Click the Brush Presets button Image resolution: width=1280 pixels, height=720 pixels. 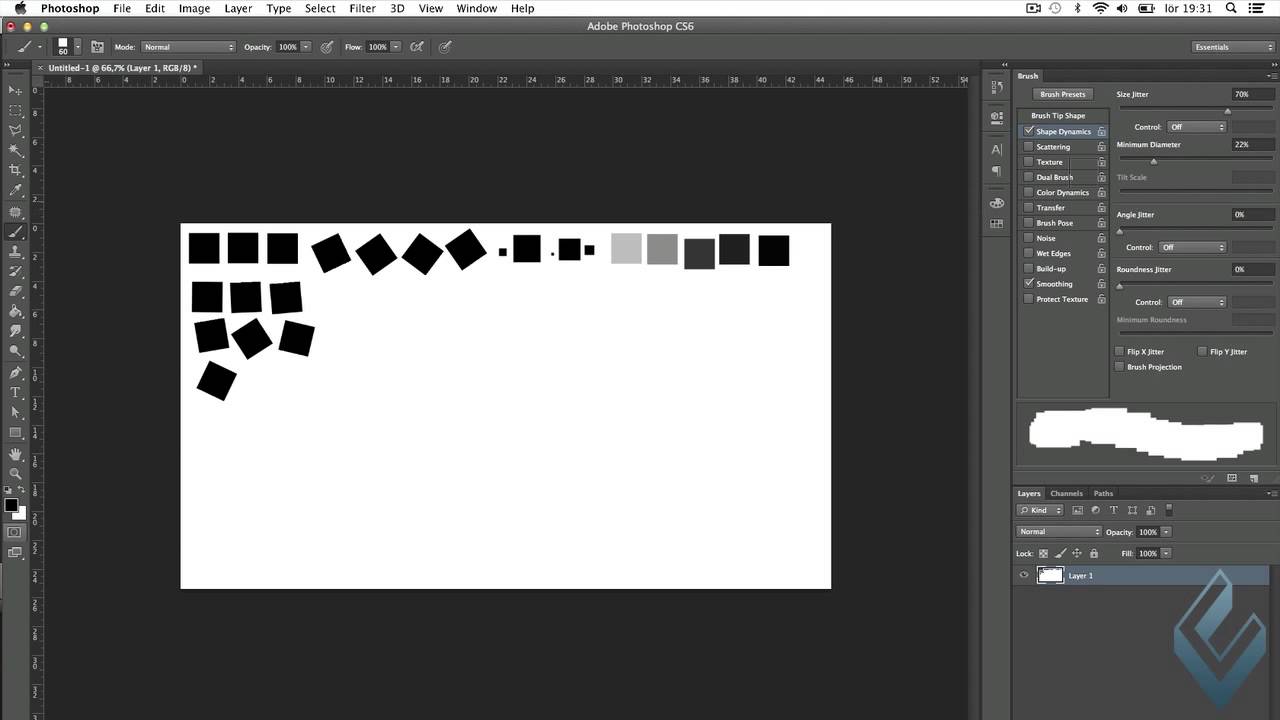1063,94
